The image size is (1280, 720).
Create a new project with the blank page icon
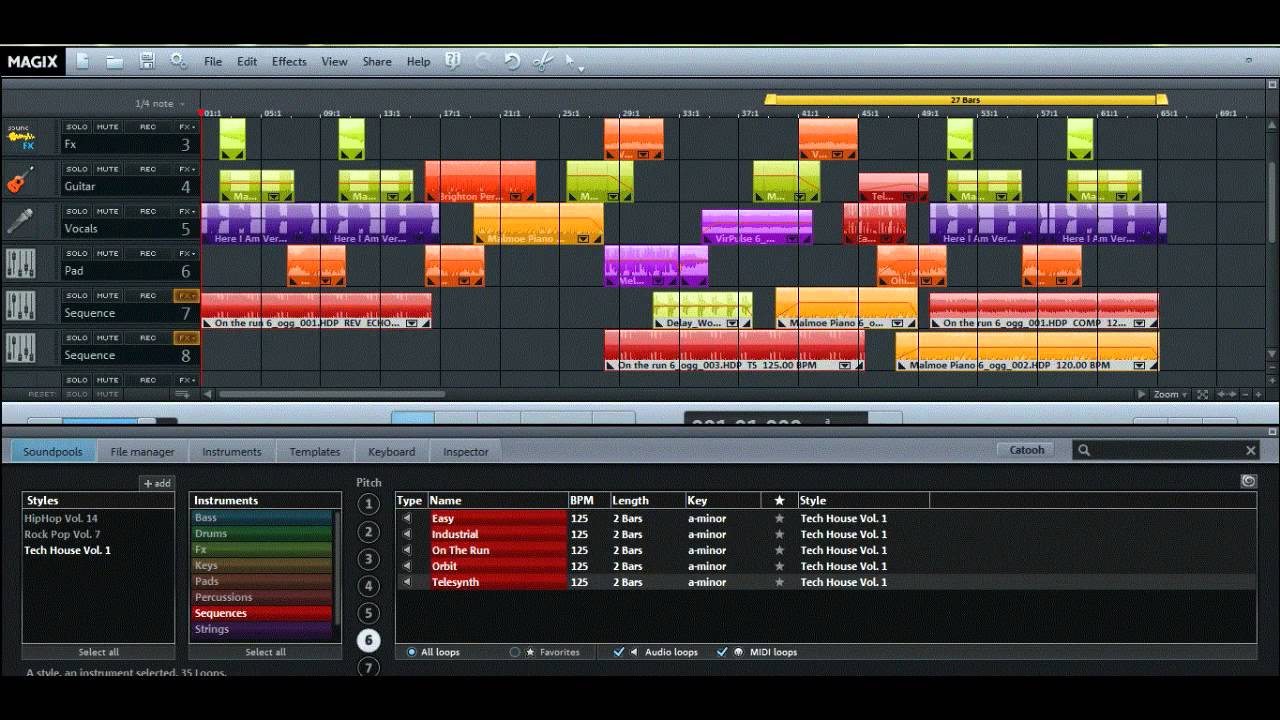[x=83, y=61]
